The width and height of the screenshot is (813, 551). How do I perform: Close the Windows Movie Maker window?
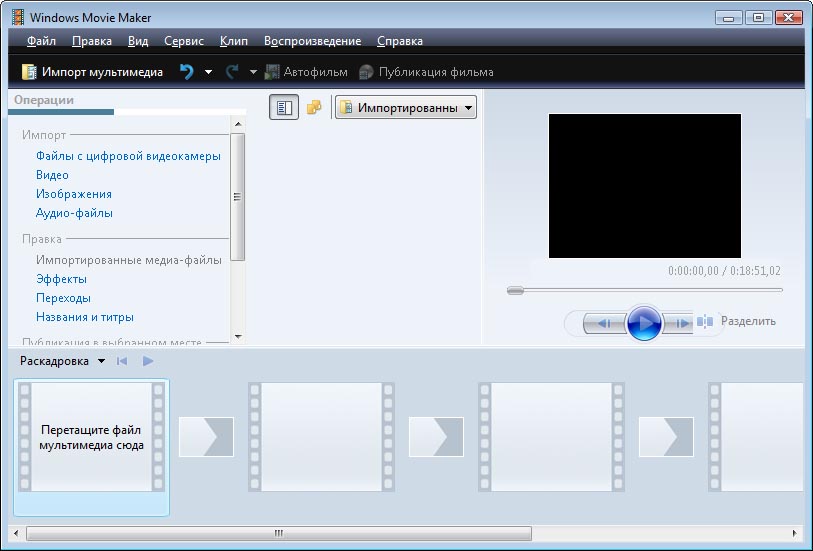[x=789, y=18]
